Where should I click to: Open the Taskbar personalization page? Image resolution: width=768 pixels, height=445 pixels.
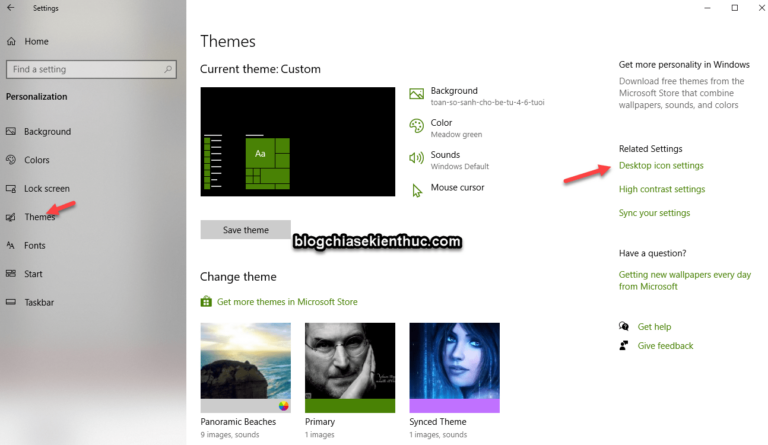click(x=38, y=302)
